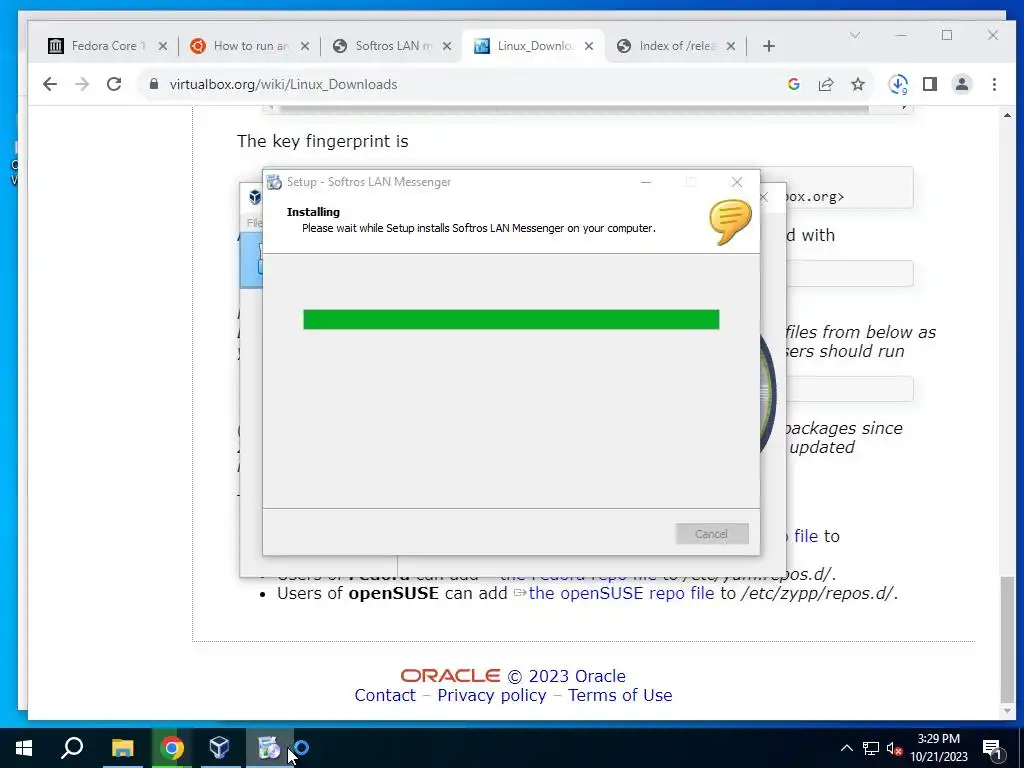This screenshot has width=1024, height=768.
Task: Click the Softros setup title bar icon
Action: coord(274,182)
